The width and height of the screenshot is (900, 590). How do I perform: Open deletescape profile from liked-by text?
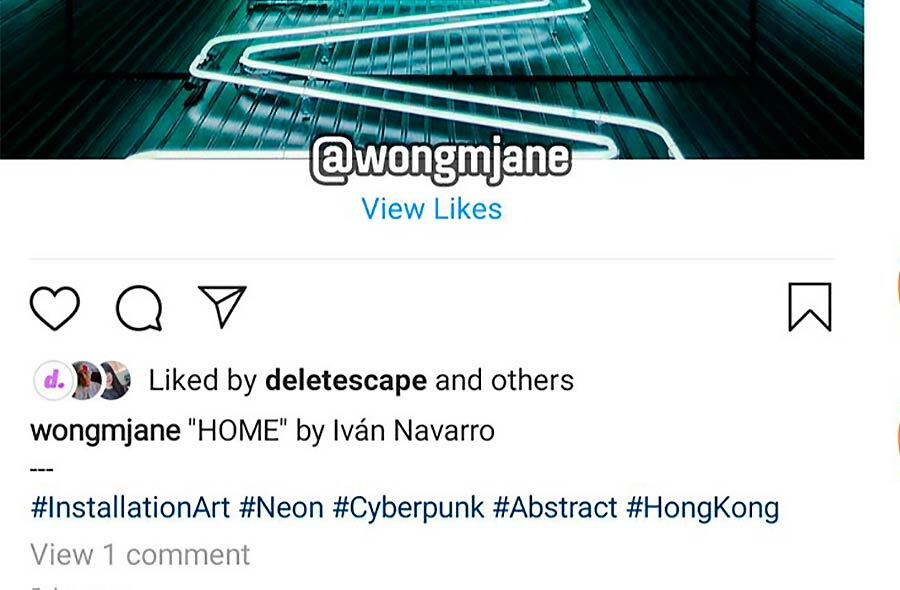(346, 380)
